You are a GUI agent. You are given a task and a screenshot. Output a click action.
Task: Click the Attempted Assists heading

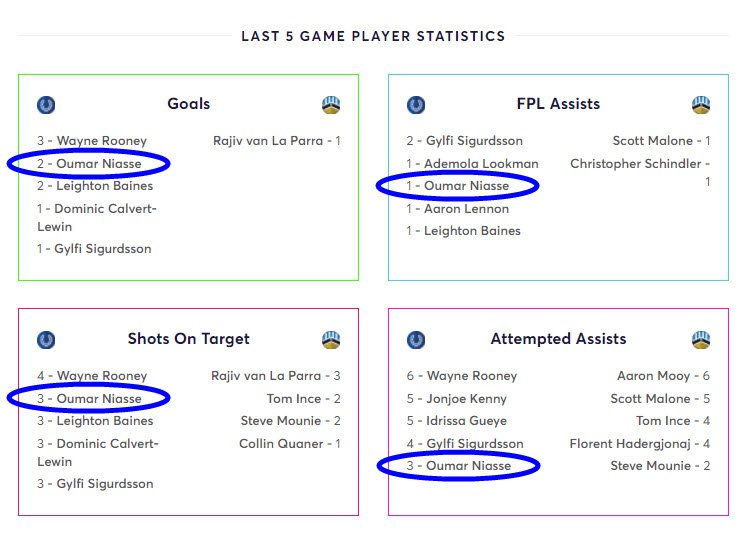click(558, 339)
